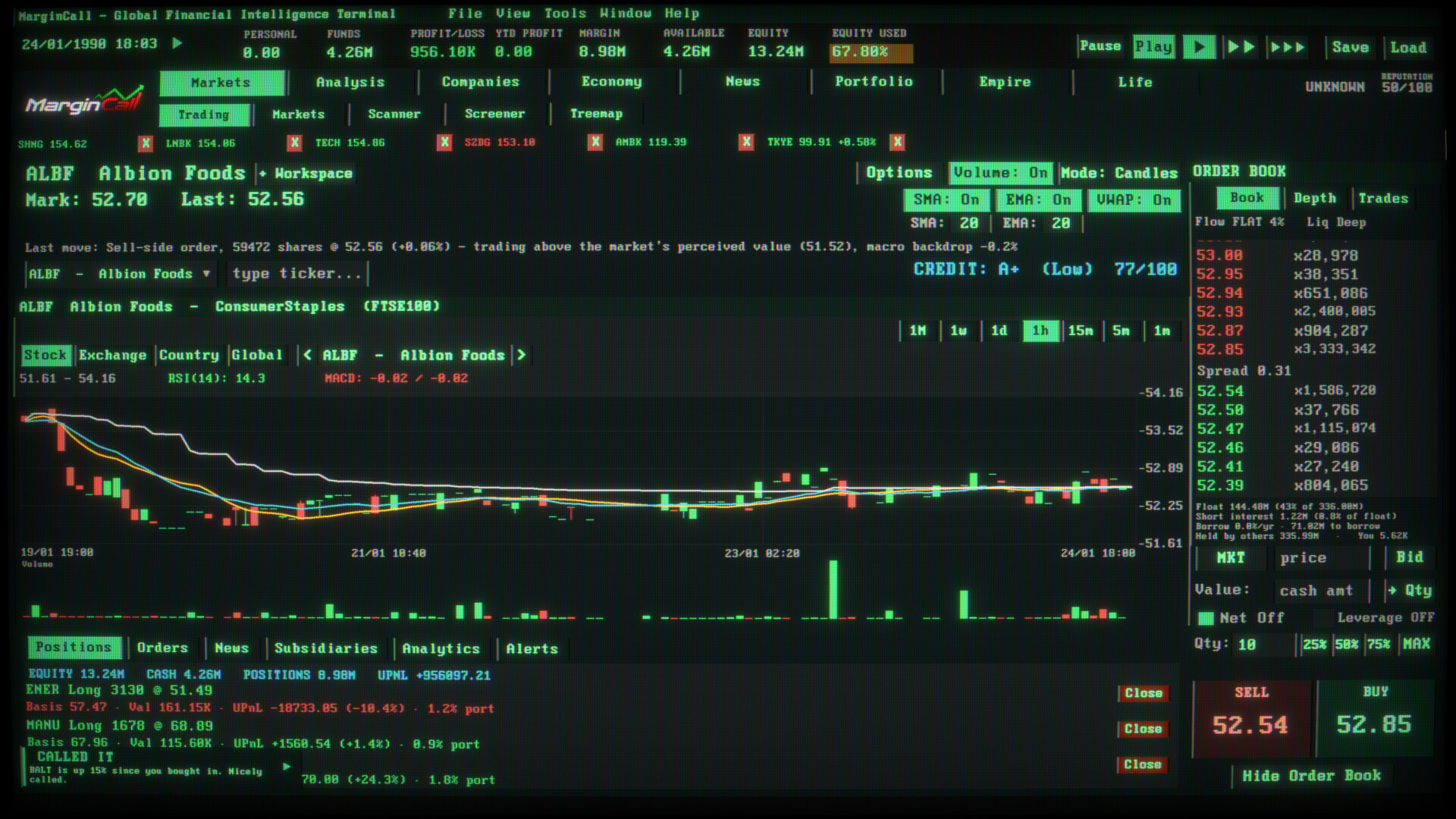Viewport: 1456px width, 819px height.
Task: Click Hide Order Book
Action: coord(1311,776)
